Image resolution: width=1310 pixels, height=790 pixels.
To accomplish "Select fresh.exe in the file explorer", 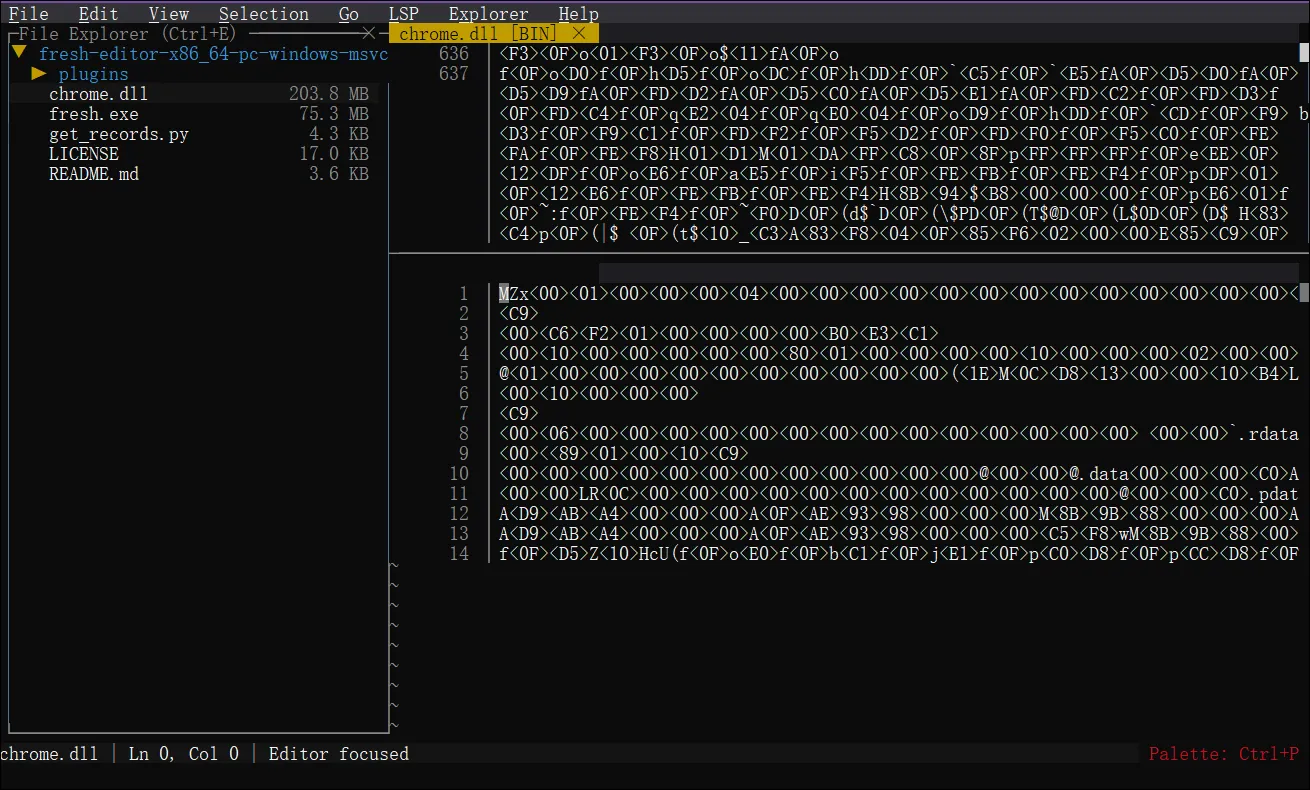I will click(x=93, y=114).
